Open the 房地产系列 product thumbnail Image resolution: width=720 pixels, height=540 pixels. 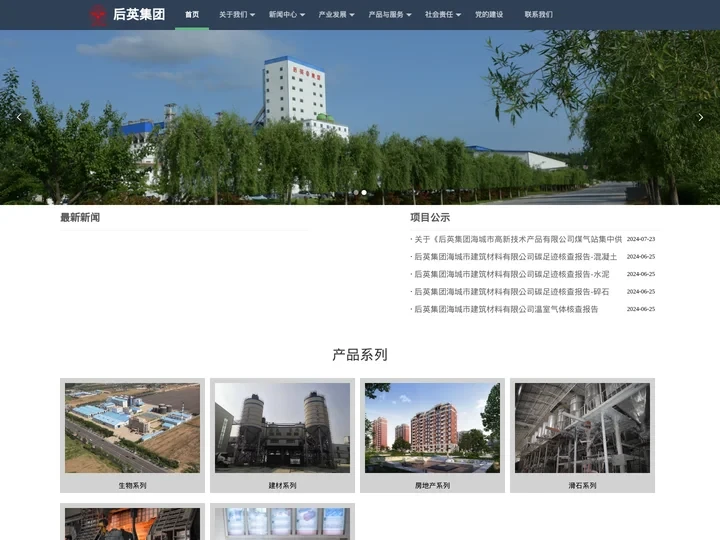point(433,428)
